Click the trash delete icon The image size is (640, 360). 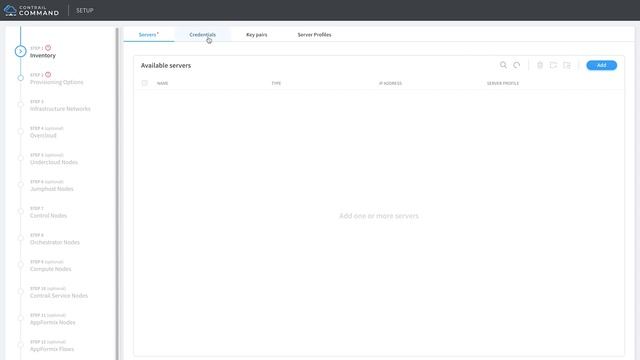(x=540, y=65)
